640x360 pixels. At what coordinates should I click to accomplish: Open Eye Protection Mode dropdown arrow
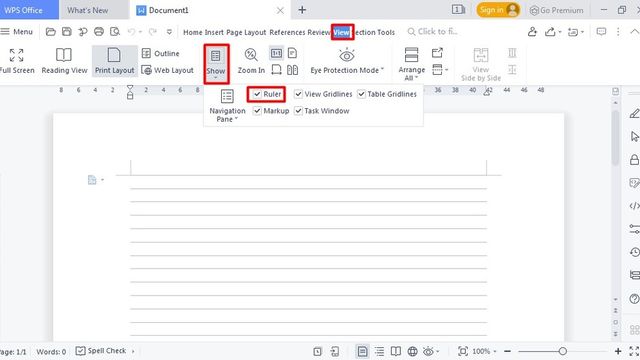pyautogui.click(x=382, y=69)
